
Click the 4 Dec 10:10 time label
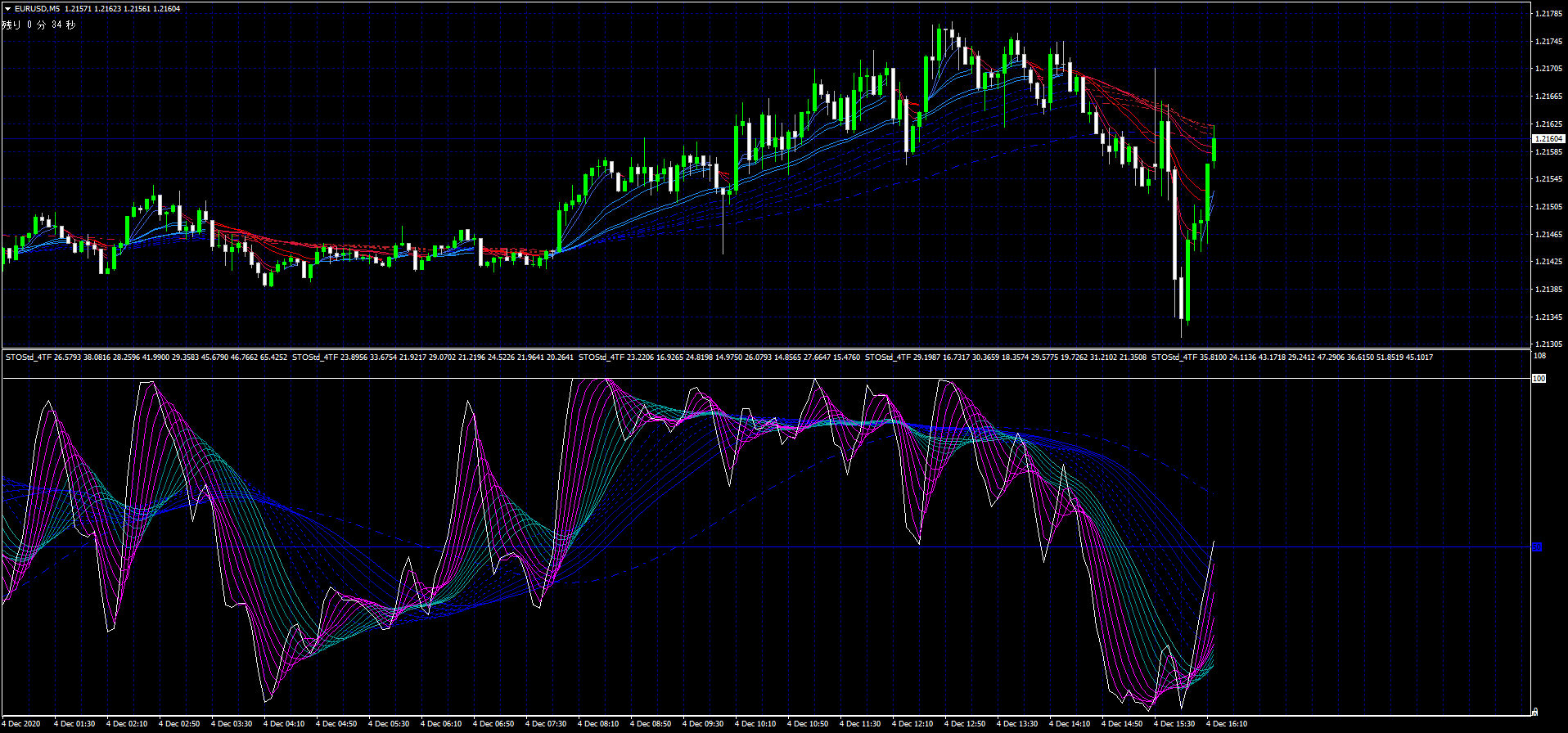point(755,724)
